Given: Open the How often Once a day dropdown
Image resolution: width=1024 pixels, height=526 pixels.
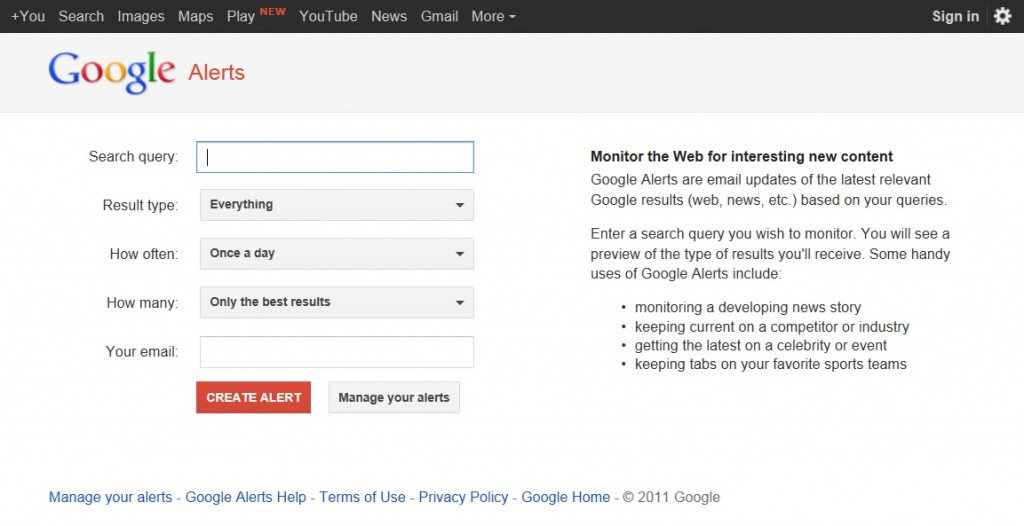Looking at the screenshot, I should pos(337,254).
